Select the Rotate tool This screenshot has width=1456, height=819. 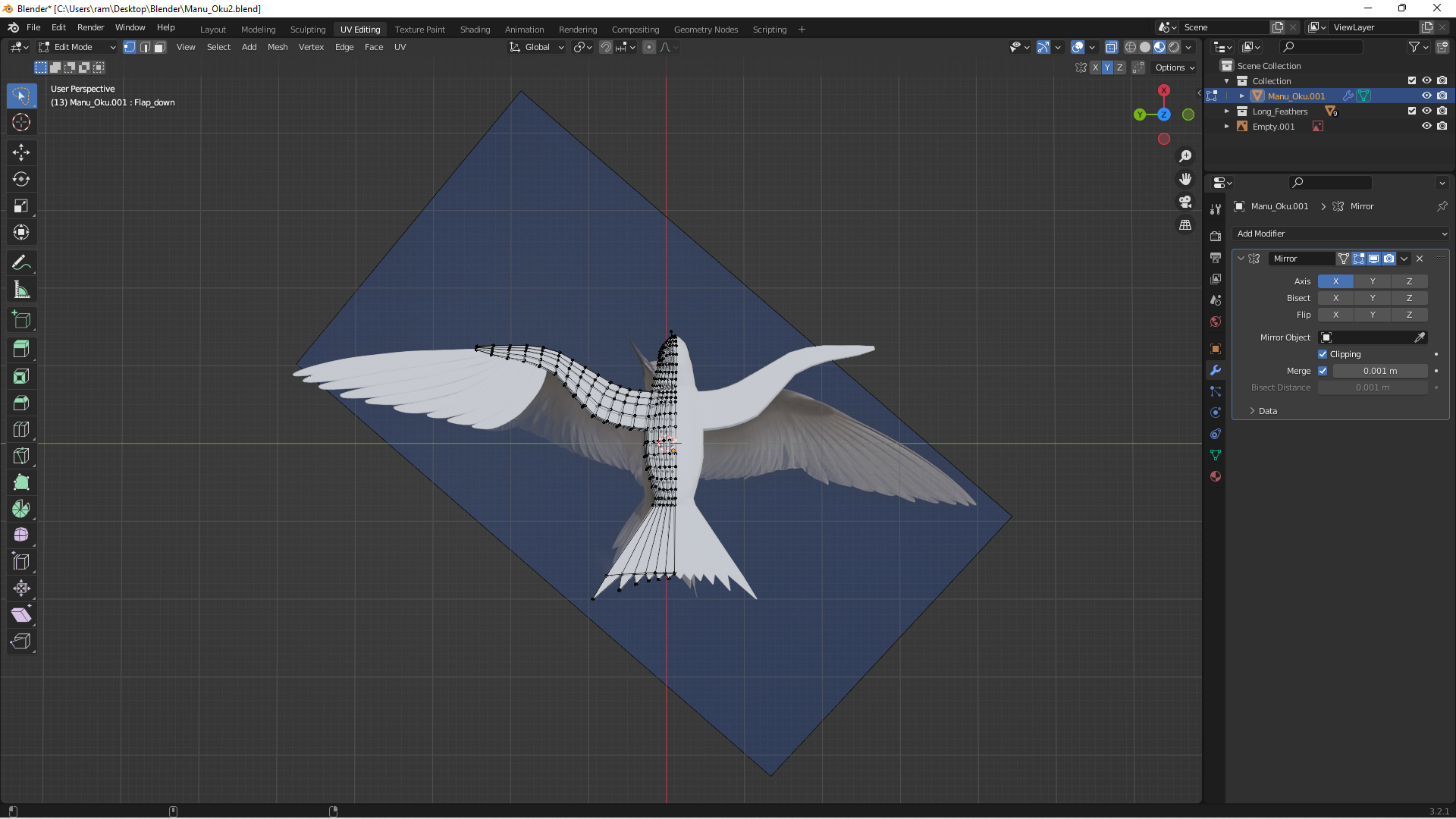click(21, 179)
